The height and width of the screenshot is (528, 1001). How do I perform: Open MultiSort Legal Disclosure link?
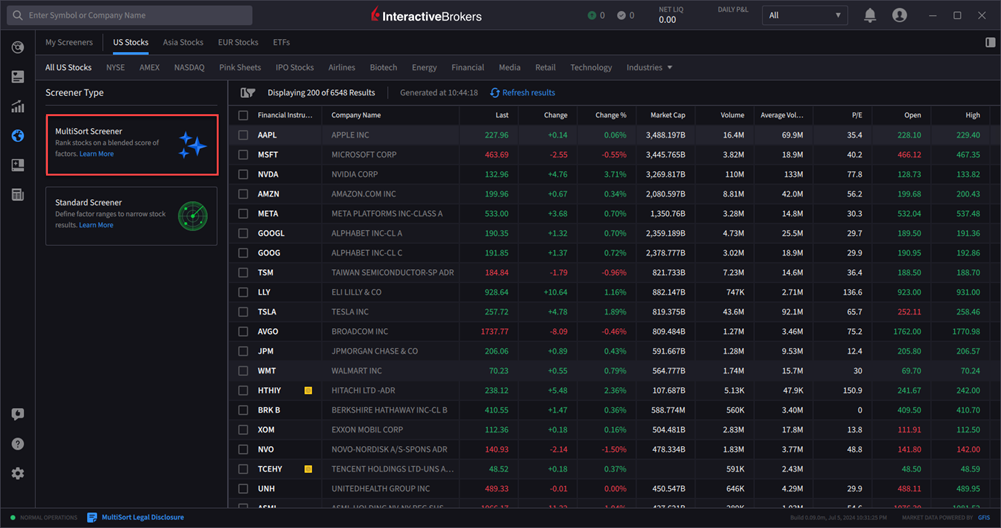(142, 517)
